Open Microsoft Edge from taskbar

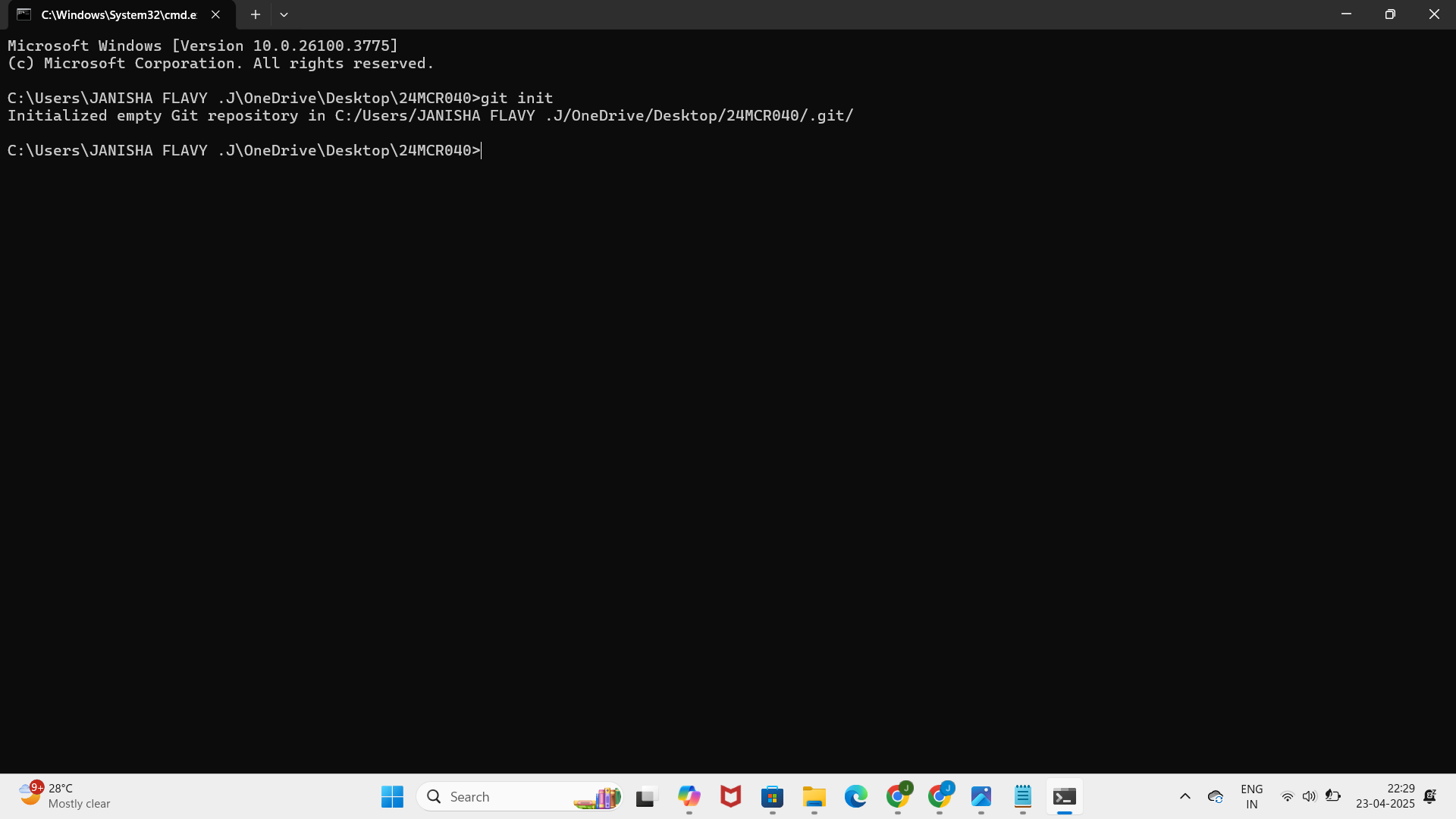click(855, 796)
